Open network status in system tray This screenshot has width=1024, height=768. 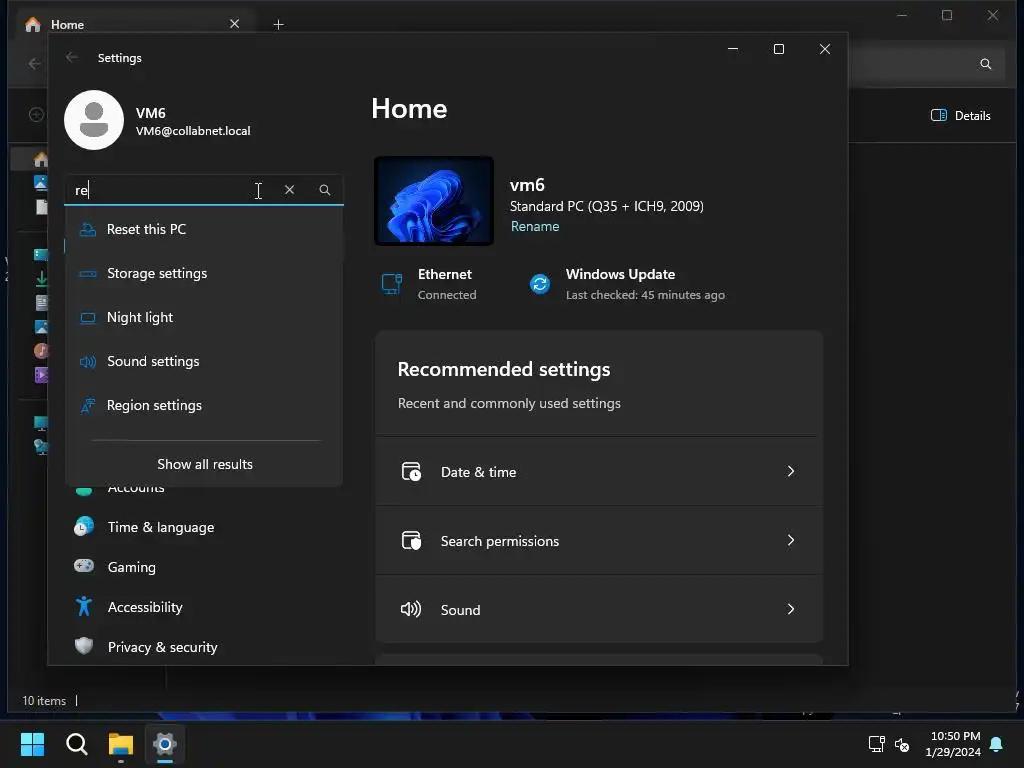pos(876,744)
